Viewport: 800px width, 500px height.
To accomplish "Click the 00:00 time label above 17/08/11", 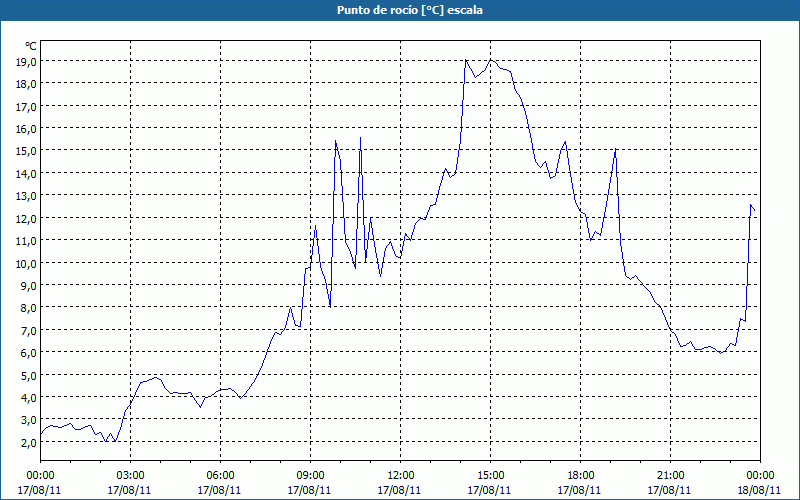I will tap(40, 476).
